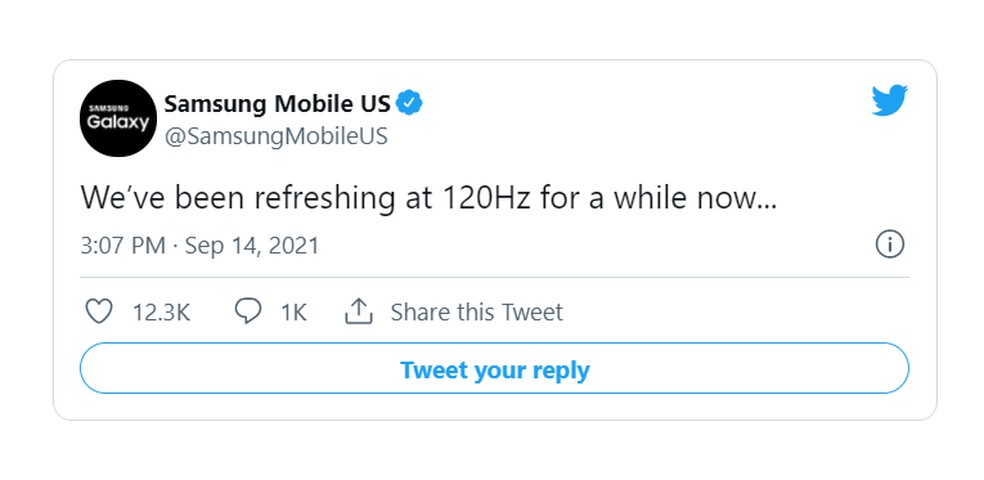Click the 12.3K likes count
984x480 pixels.
tap(161, 312)
